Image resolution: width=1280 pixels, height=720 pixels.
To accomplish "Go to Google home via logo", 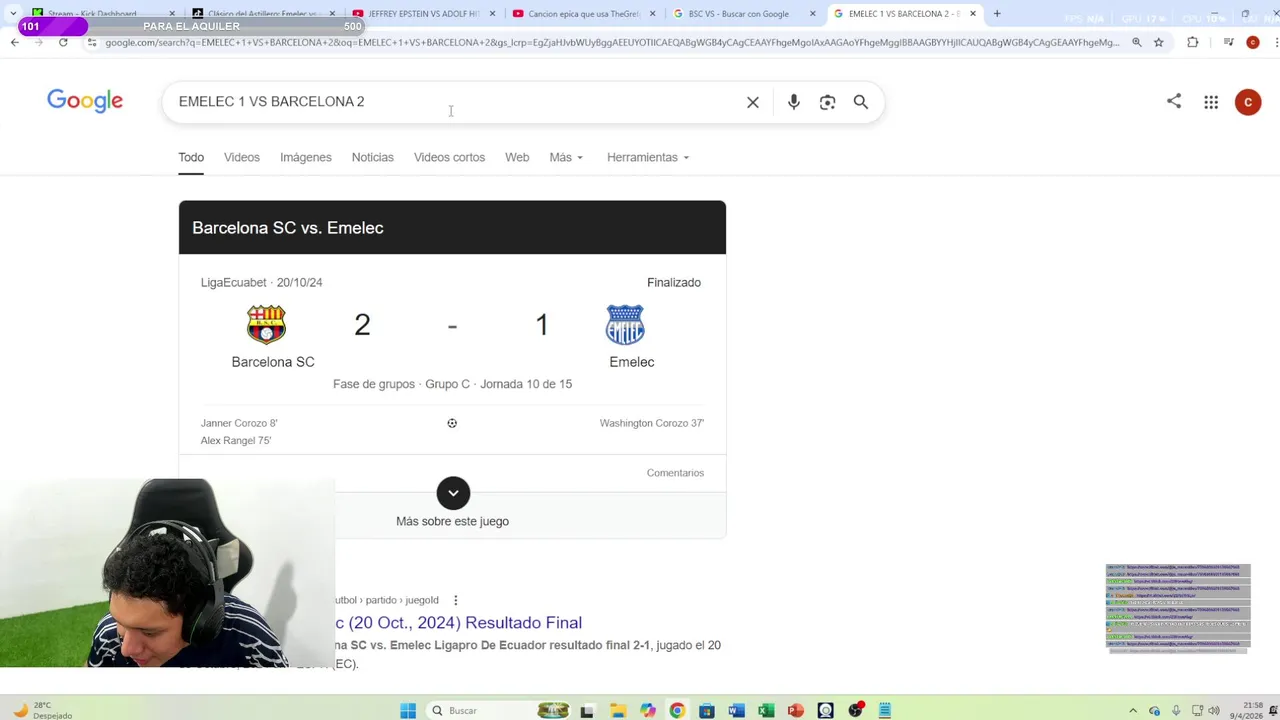I will [x=85, y=101].
